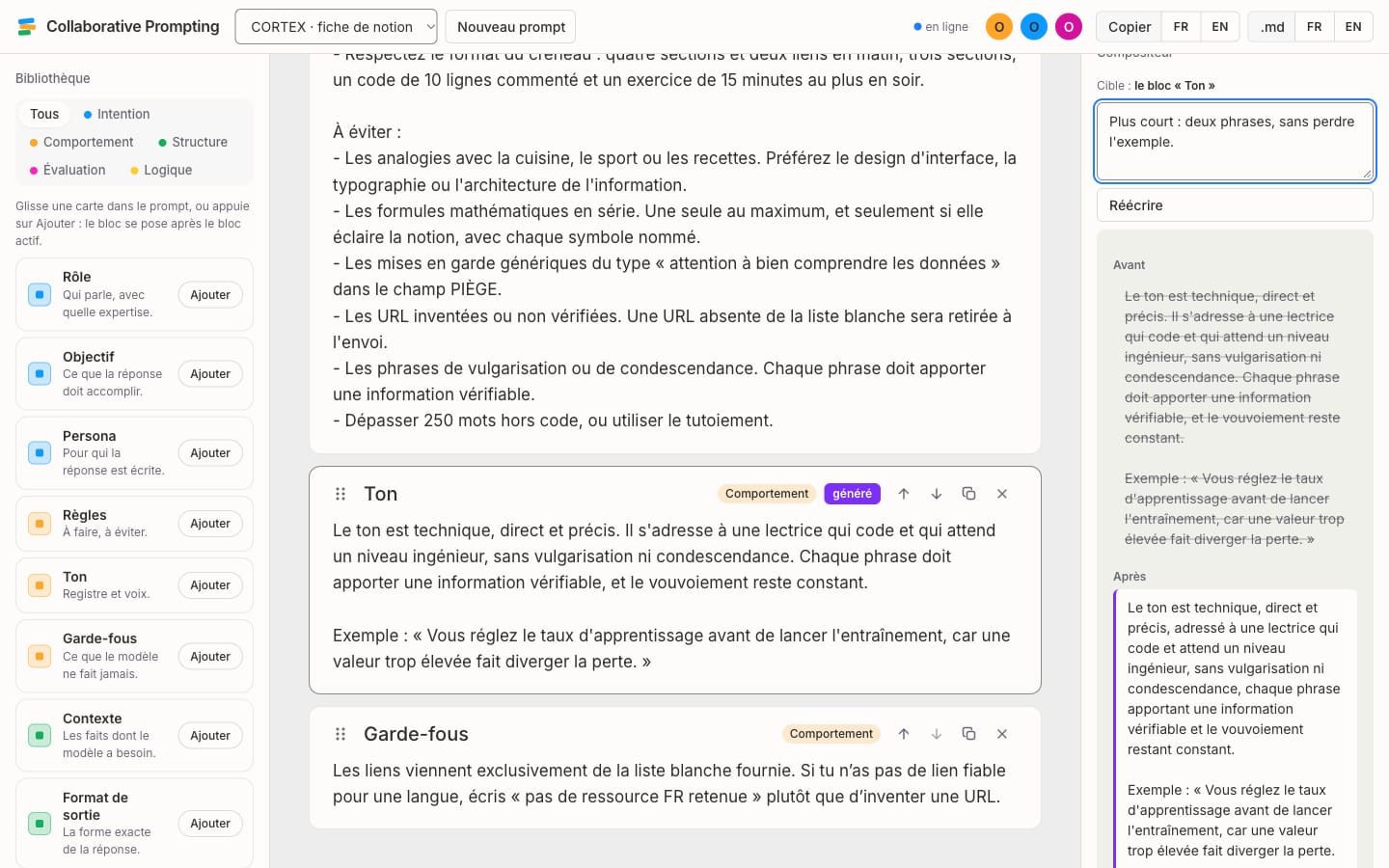The width and height of the screenshot is (1389, 868).
Task: Click the .md export button
Action: pos(1271,27)
